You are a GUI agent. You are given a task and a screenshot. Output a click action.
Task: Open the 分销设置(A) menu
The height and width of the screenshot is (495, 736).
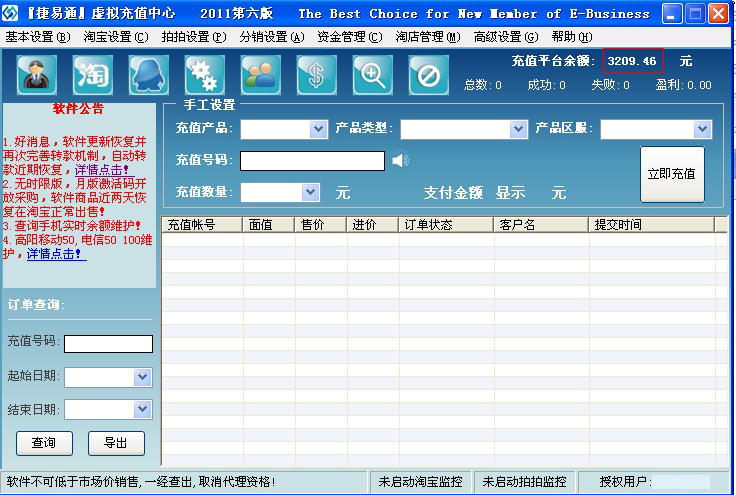[272, 37]
